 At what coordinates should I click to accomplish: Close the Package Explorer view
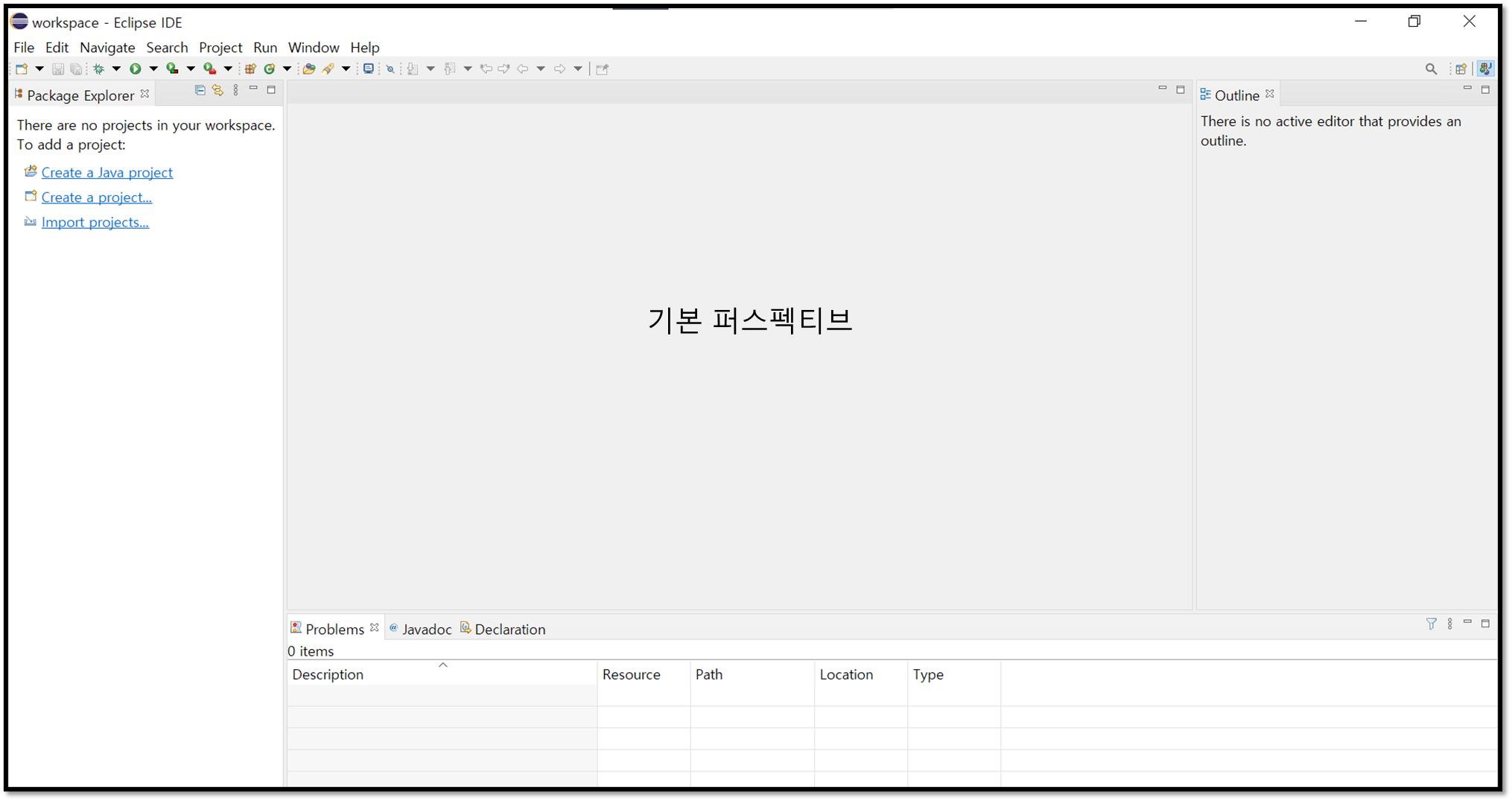point(145,94)
